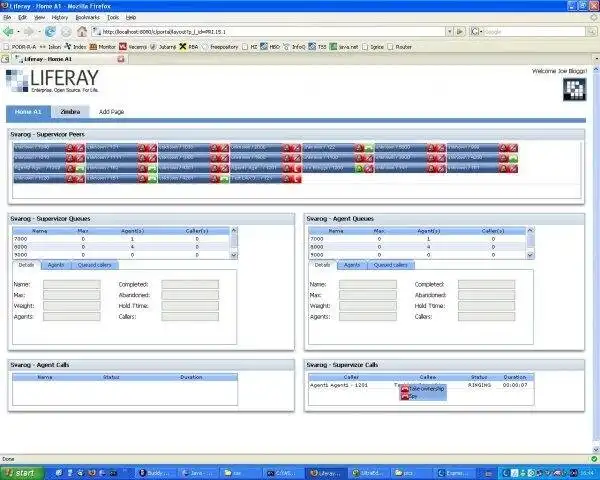Screen dimensions: 600x480
Task: Open the Vecernji bookmark
Action: [x=133, y=47]
